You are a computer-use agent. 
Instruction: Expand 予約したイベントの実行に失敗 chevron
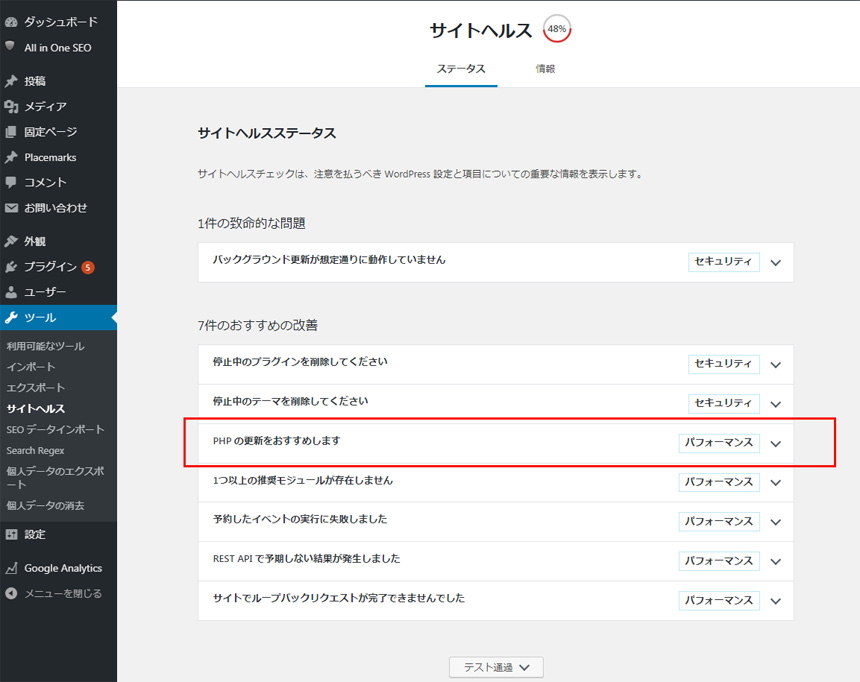pos(776,522)
